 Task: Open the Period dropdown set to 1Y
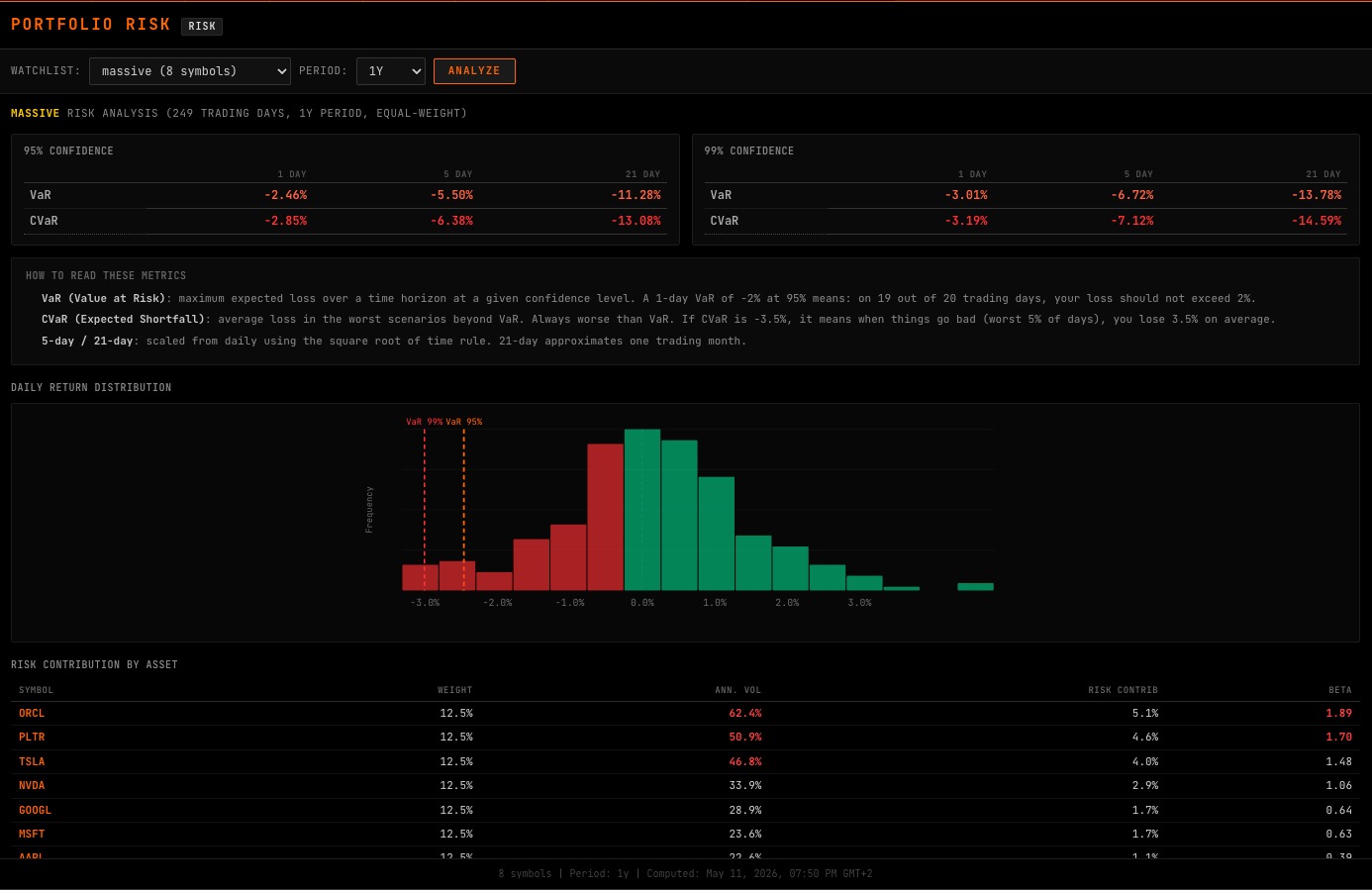point(391,71)
